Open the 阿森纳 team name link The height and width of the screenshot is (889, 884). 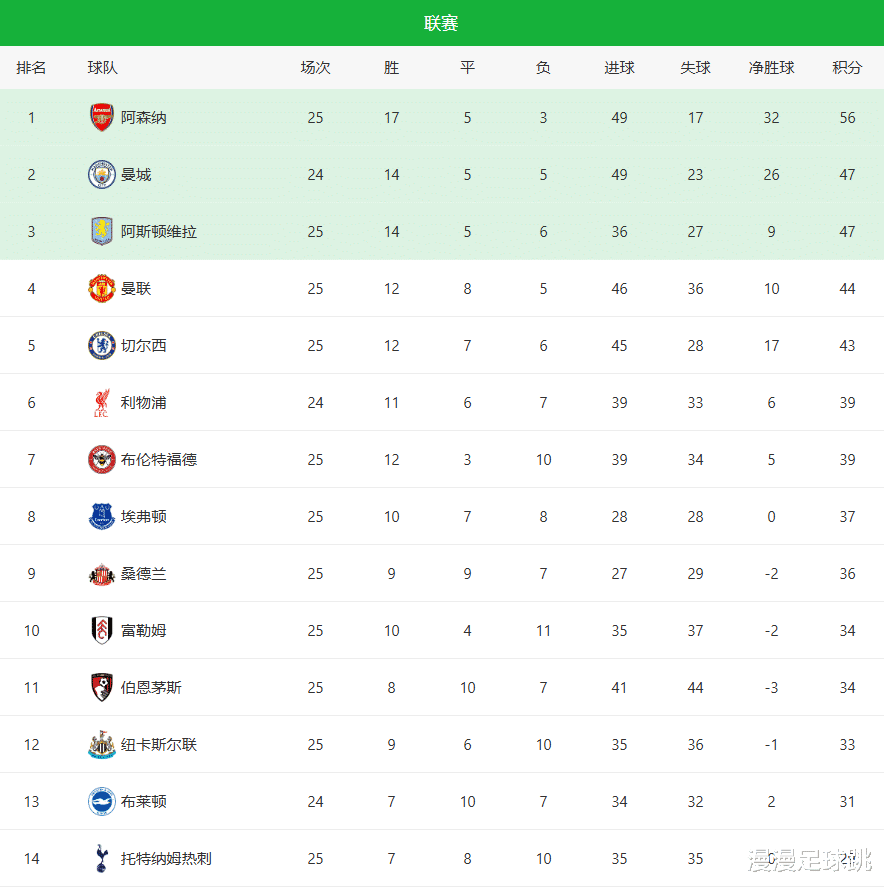144,118
